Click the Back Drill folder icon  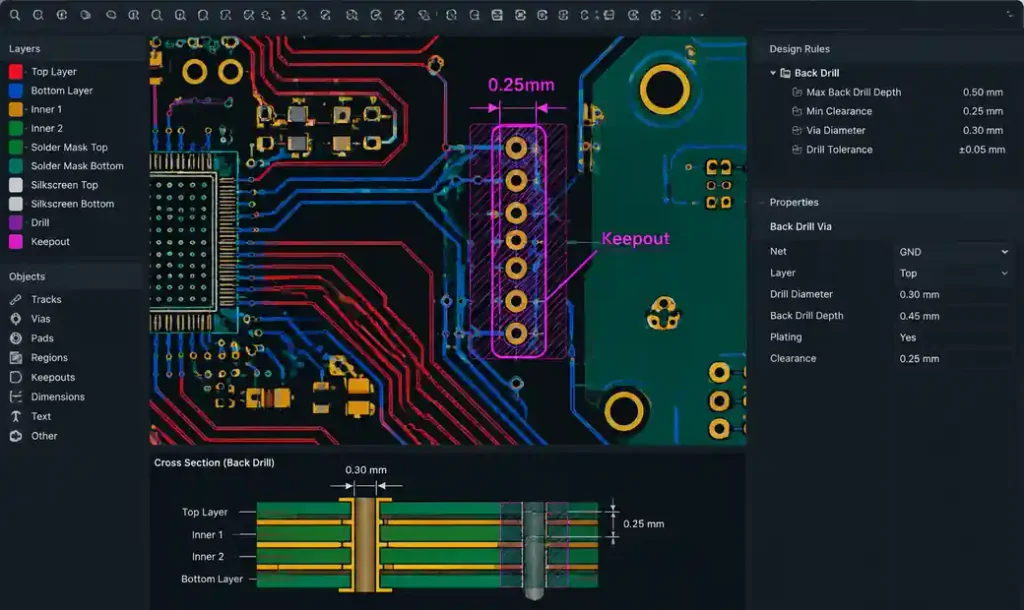[785, 73]
